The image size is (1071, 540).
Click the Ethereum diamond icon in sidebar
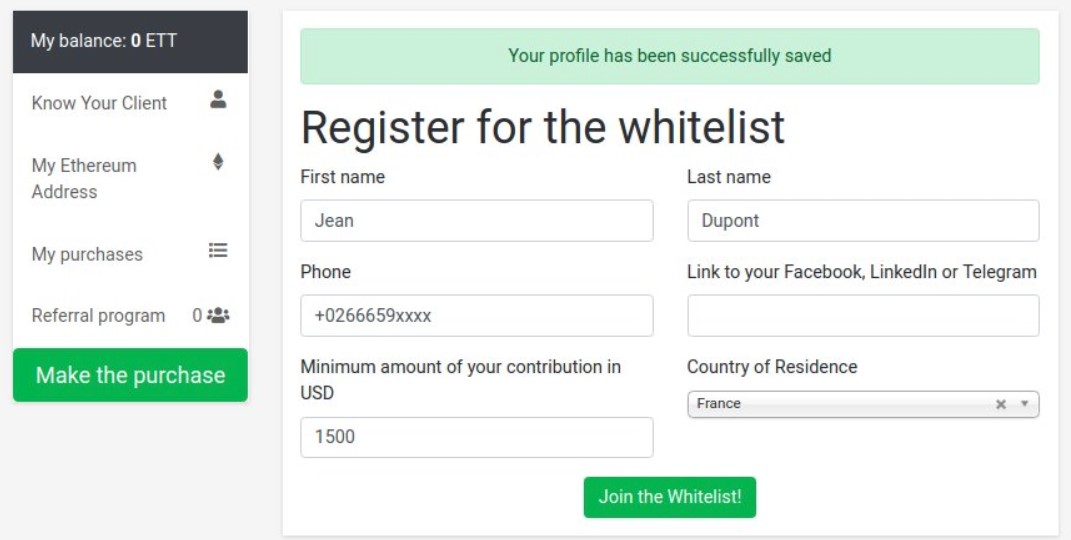(x=218, y=162)
